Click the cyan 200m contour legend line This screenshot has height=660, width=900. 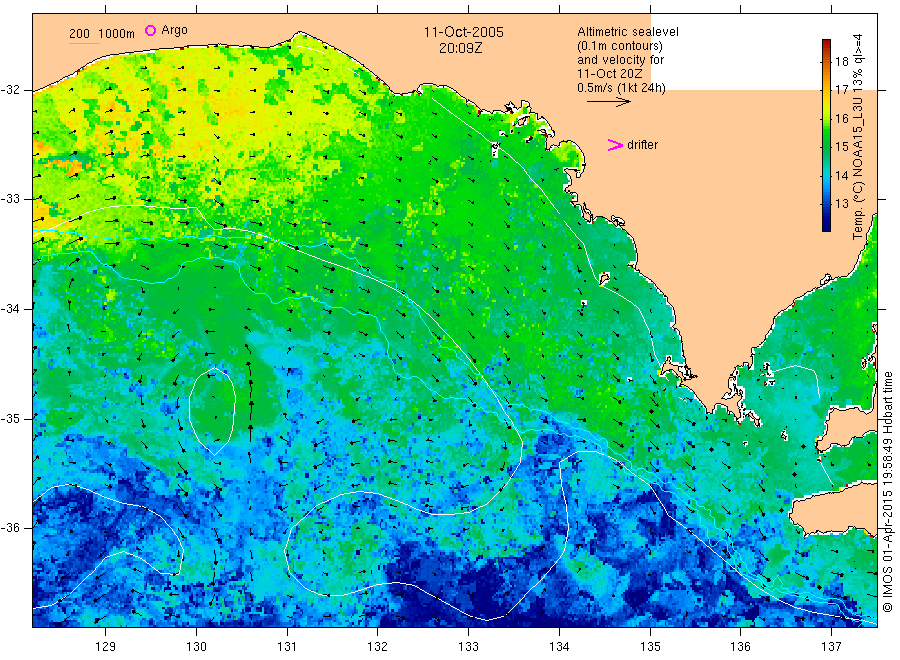click(x=84, y=43)
